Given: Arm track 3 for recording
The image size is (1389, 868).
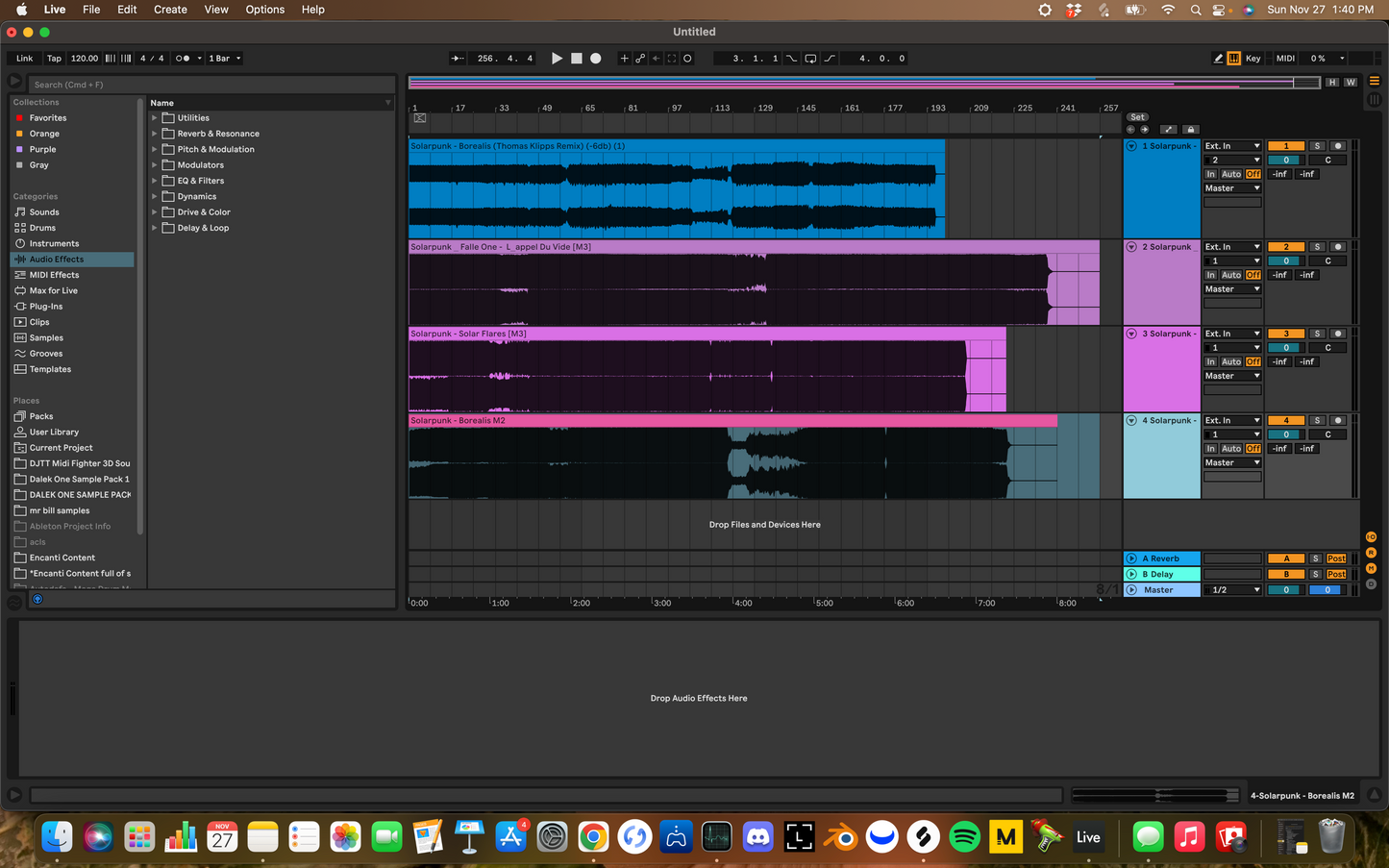Looking at the screenshot, I should 1337,334.
